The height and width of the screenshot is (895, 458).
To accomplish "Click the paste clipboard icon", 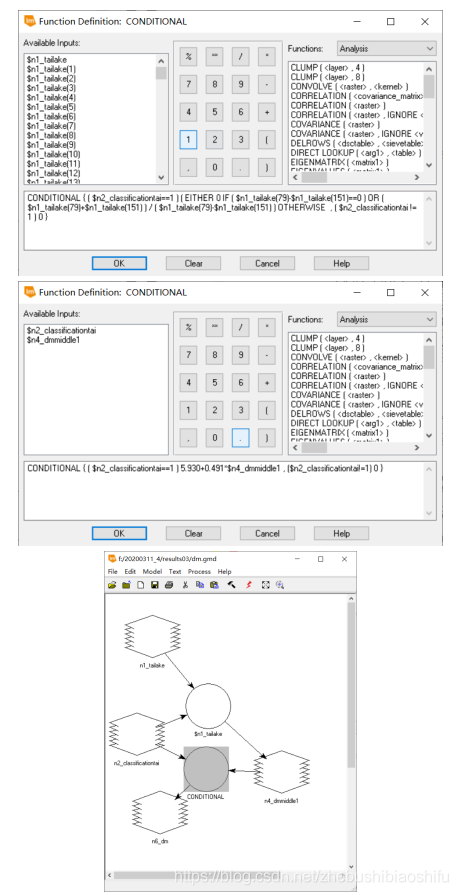I will [x=214, y=585].
